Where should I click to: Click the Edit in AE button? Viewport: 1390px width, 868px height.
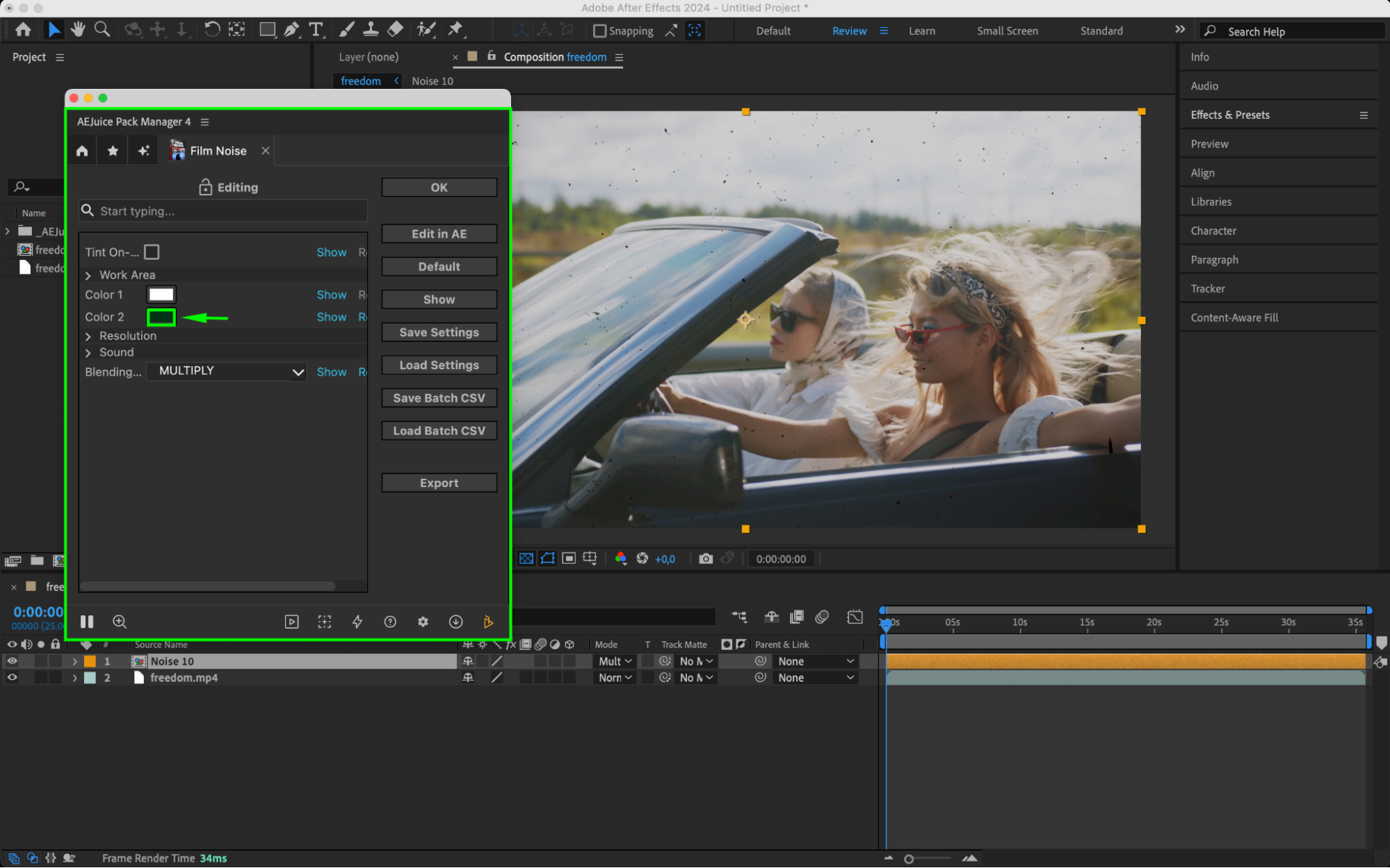439,234
